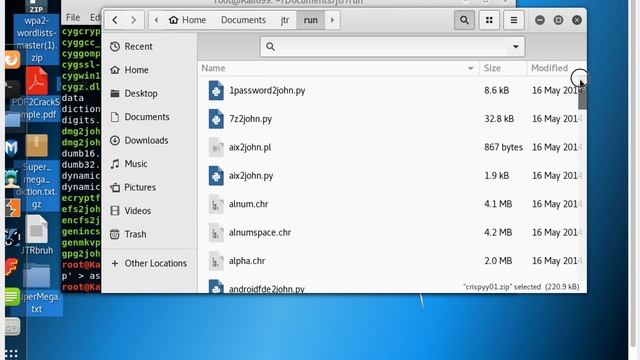This screenshot has height=360, width=640.
Task: Open the Show Applications grid in dock
Action: 11,353
